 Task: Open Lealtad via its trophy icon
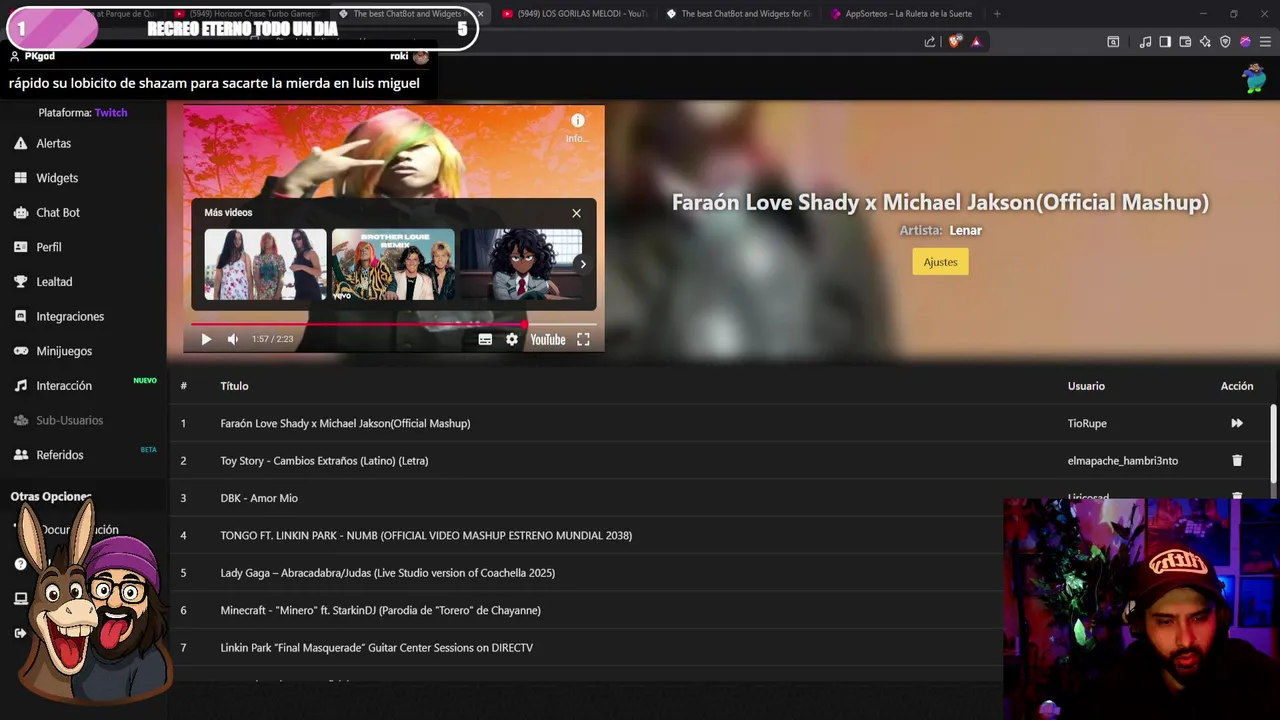click(20, 282)
